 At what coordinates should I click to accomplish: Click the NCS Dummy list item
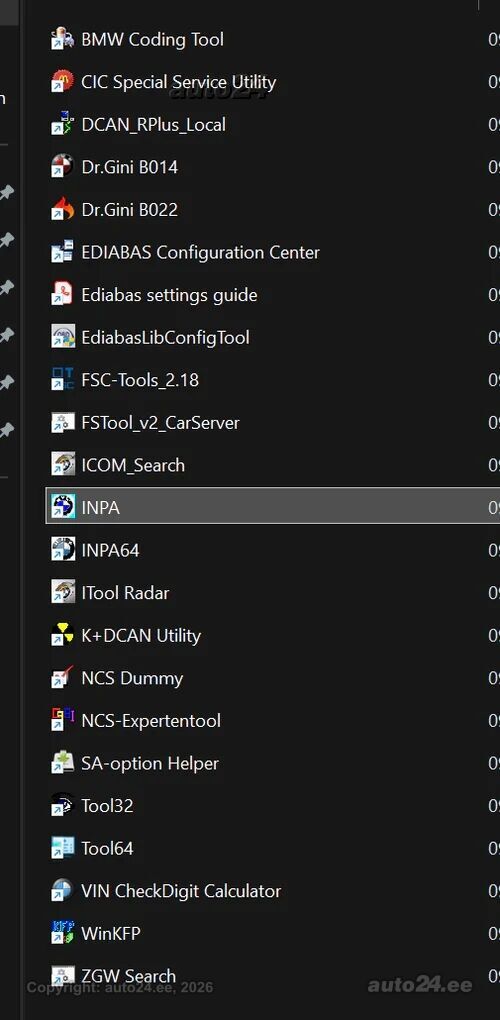pos(273,678)
